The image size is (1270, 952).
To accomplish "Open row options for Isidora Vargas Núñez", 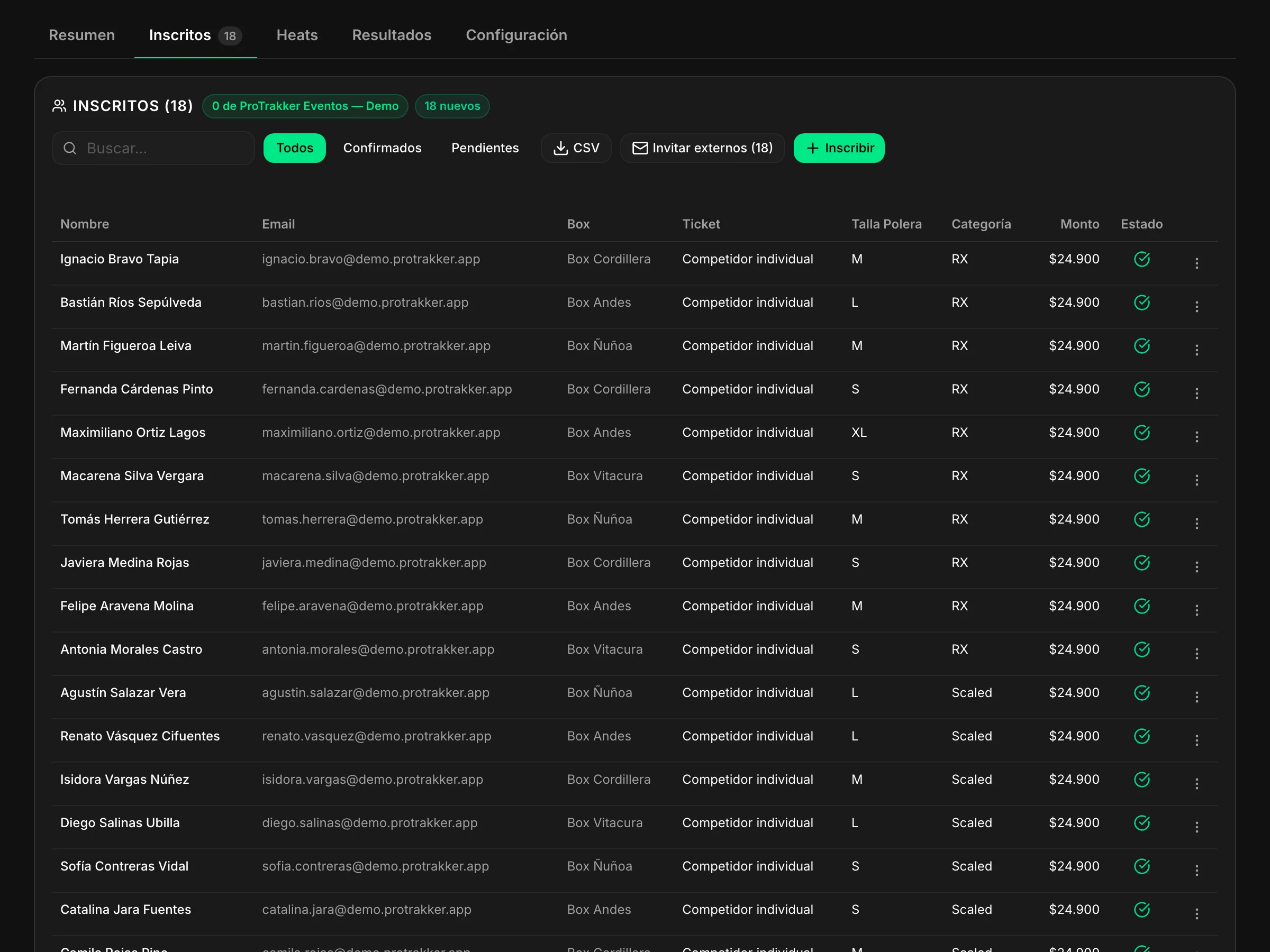I will click(1196, 784).
